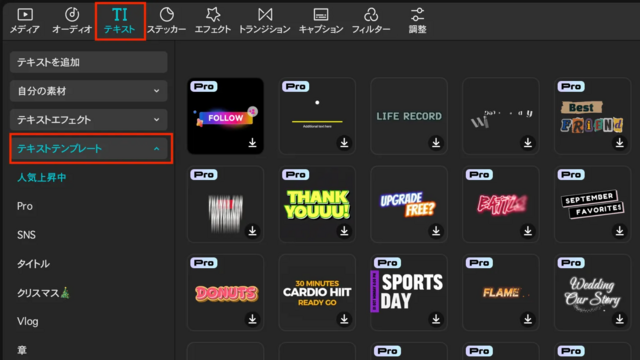Expand the 自分の素材 section
The height and width of the screenshot is (360, 640).
(89, 91)
